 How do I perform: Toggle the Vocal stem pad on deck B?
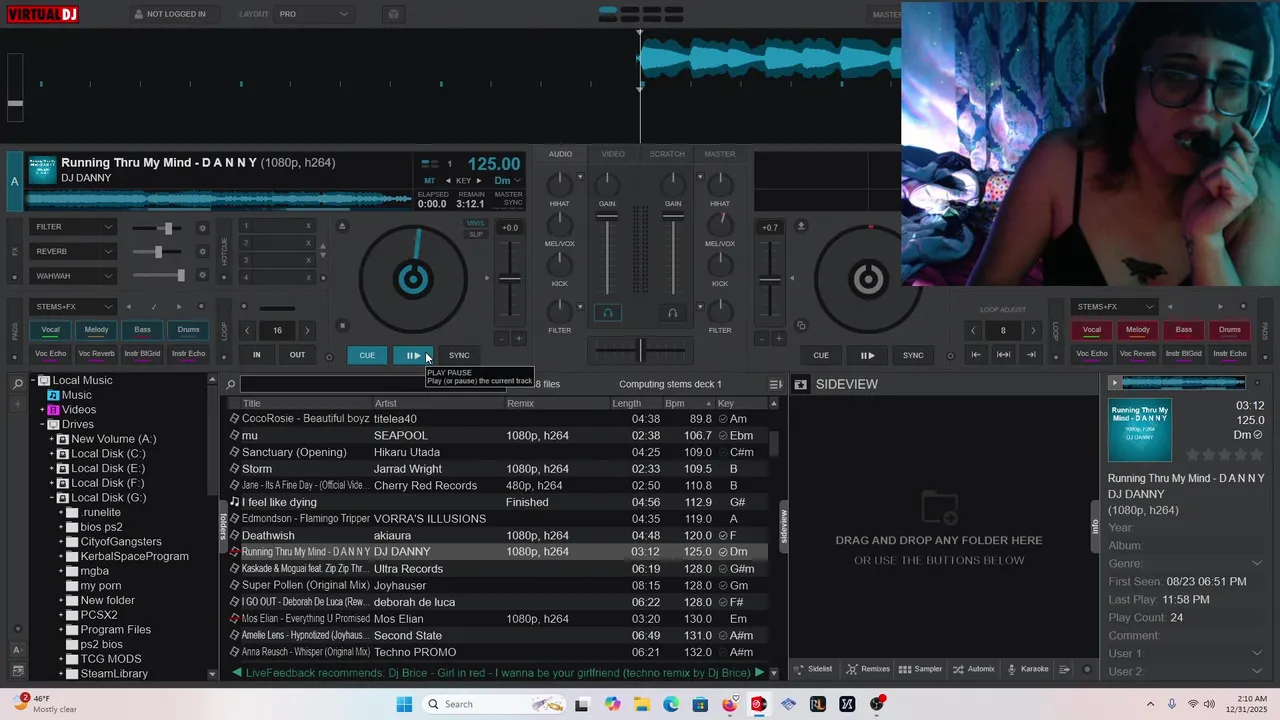(x=1091, y=329)
